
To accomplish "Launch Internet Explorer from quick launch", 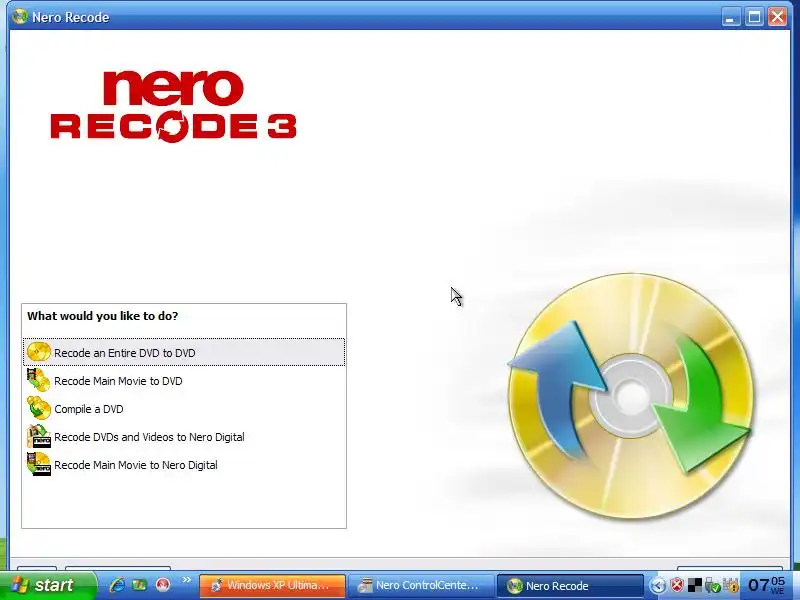I will [x=117, y=585].
